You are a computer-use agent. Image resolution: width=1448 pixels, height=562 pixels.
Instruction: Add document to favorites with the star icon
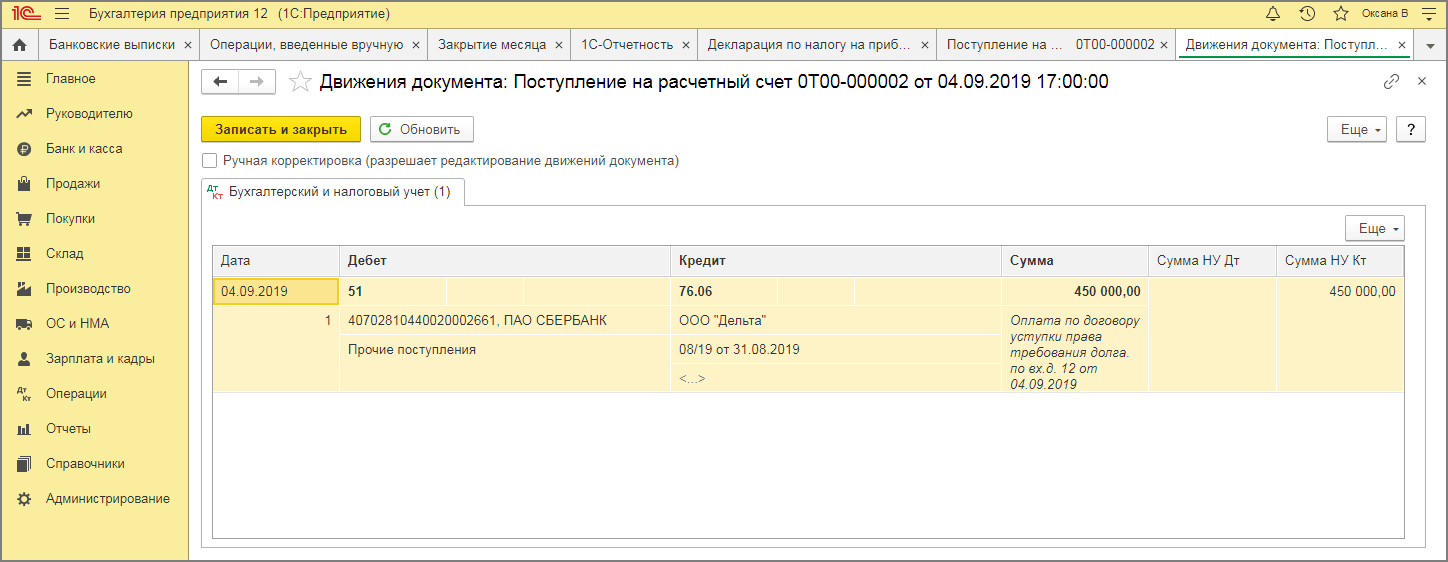click(x=299, y=82)
